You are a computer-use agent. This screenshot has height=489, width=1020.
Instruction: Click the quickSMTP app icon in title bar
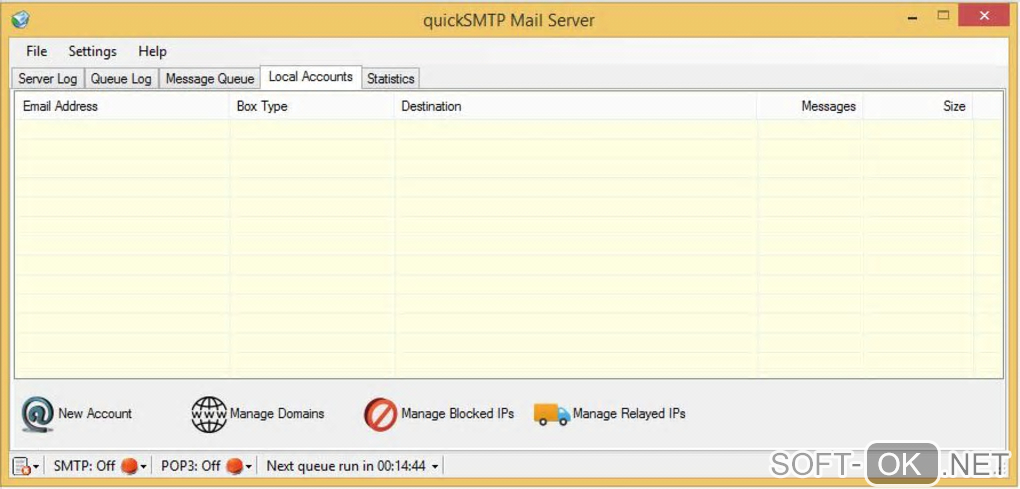(x=20, y=18)
